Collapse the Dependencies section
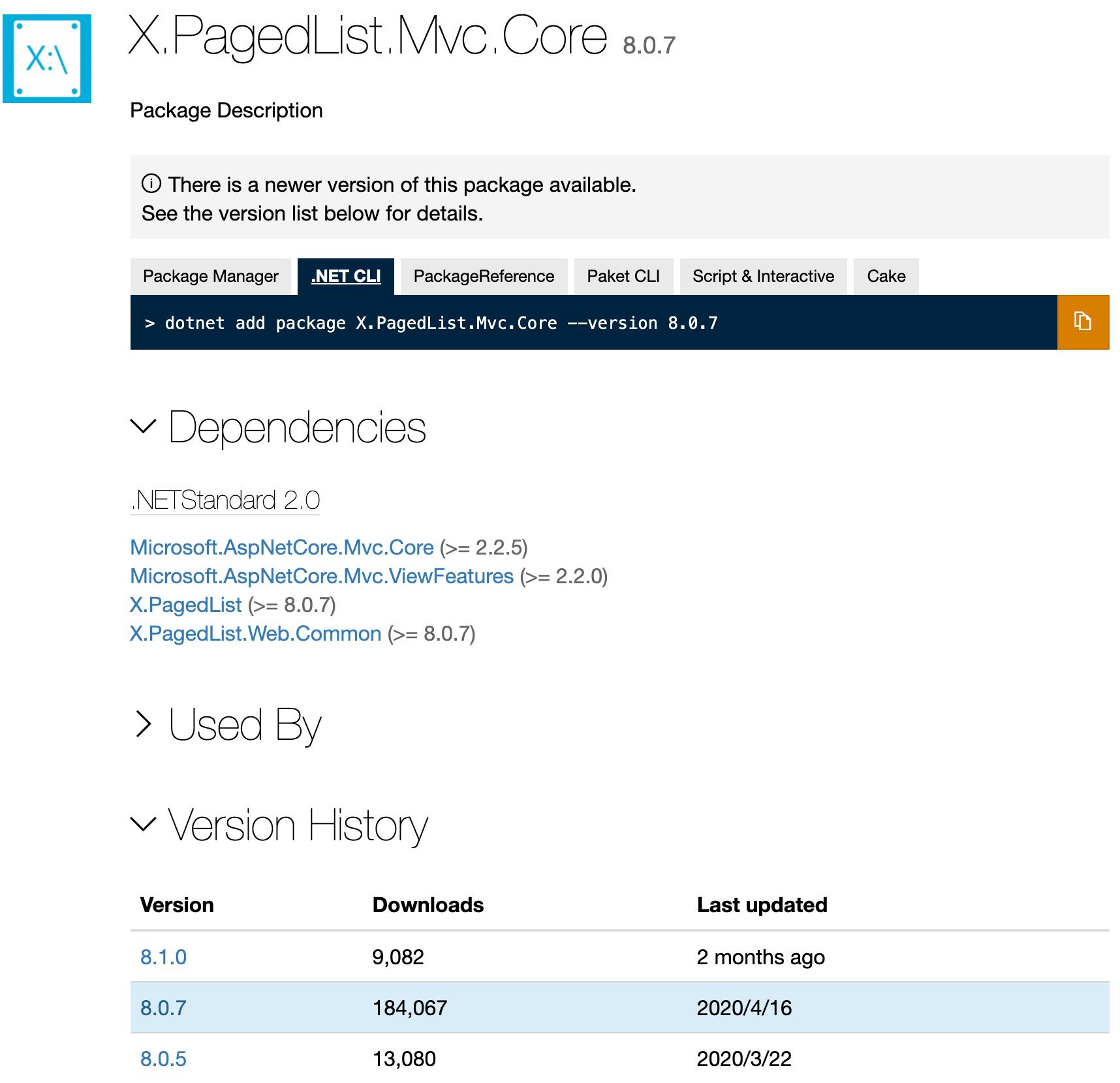1120x1083 pixels. tap(144, 427)
